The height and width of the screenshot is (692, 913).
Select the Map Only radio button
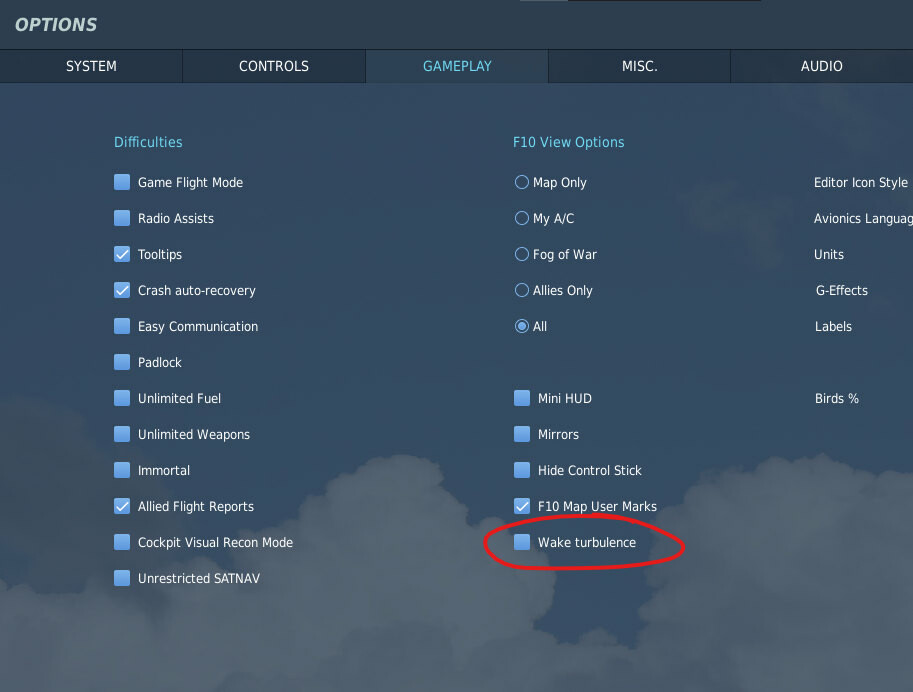tap(522, 182)
